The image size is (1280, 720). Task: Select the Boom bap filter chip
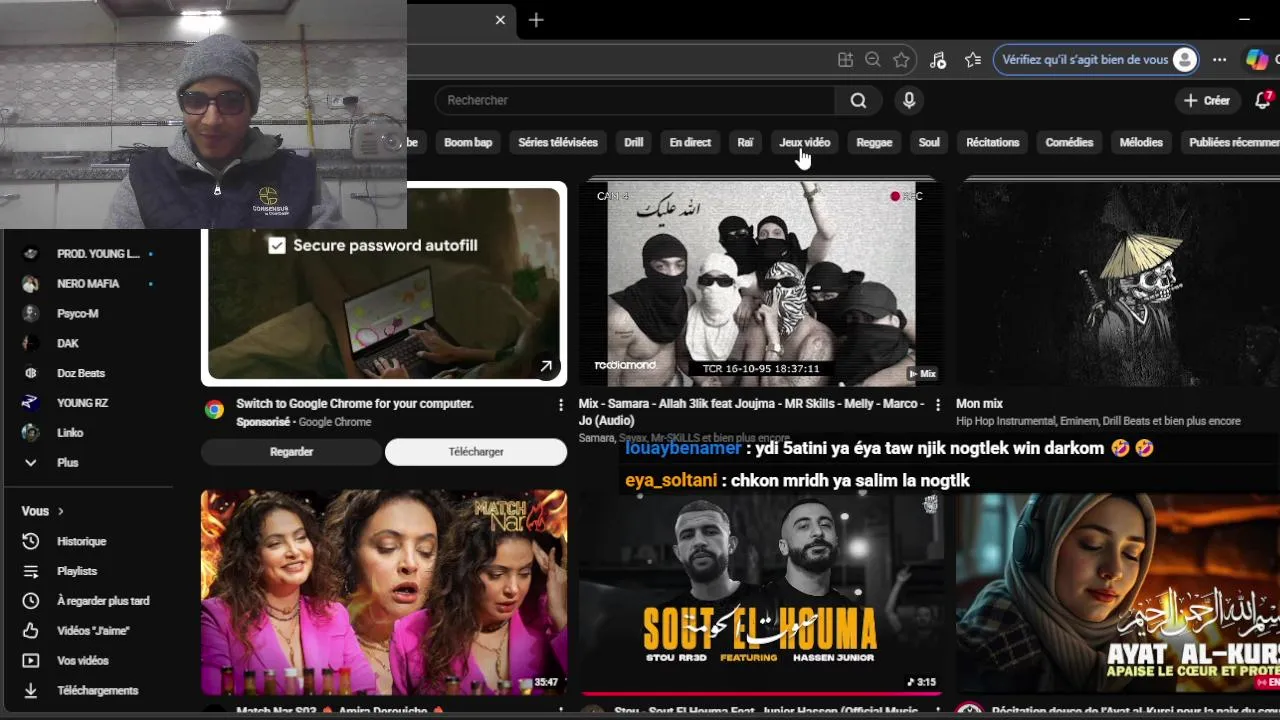coord(468,142)
